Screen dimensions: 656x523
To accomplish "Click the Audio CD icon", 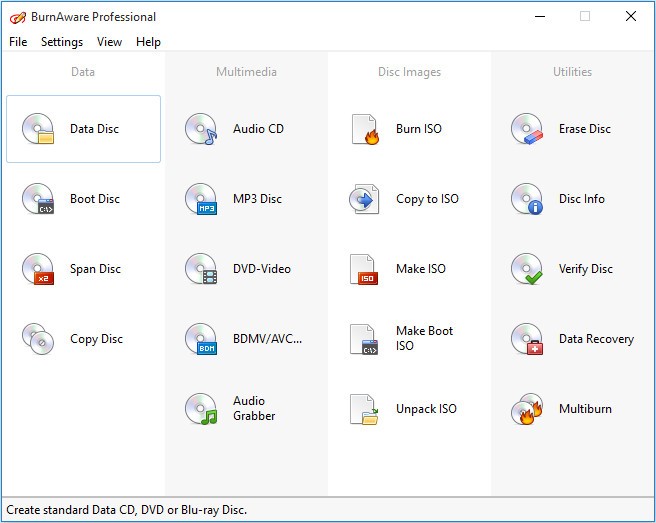I will click(x=201, y=129).
